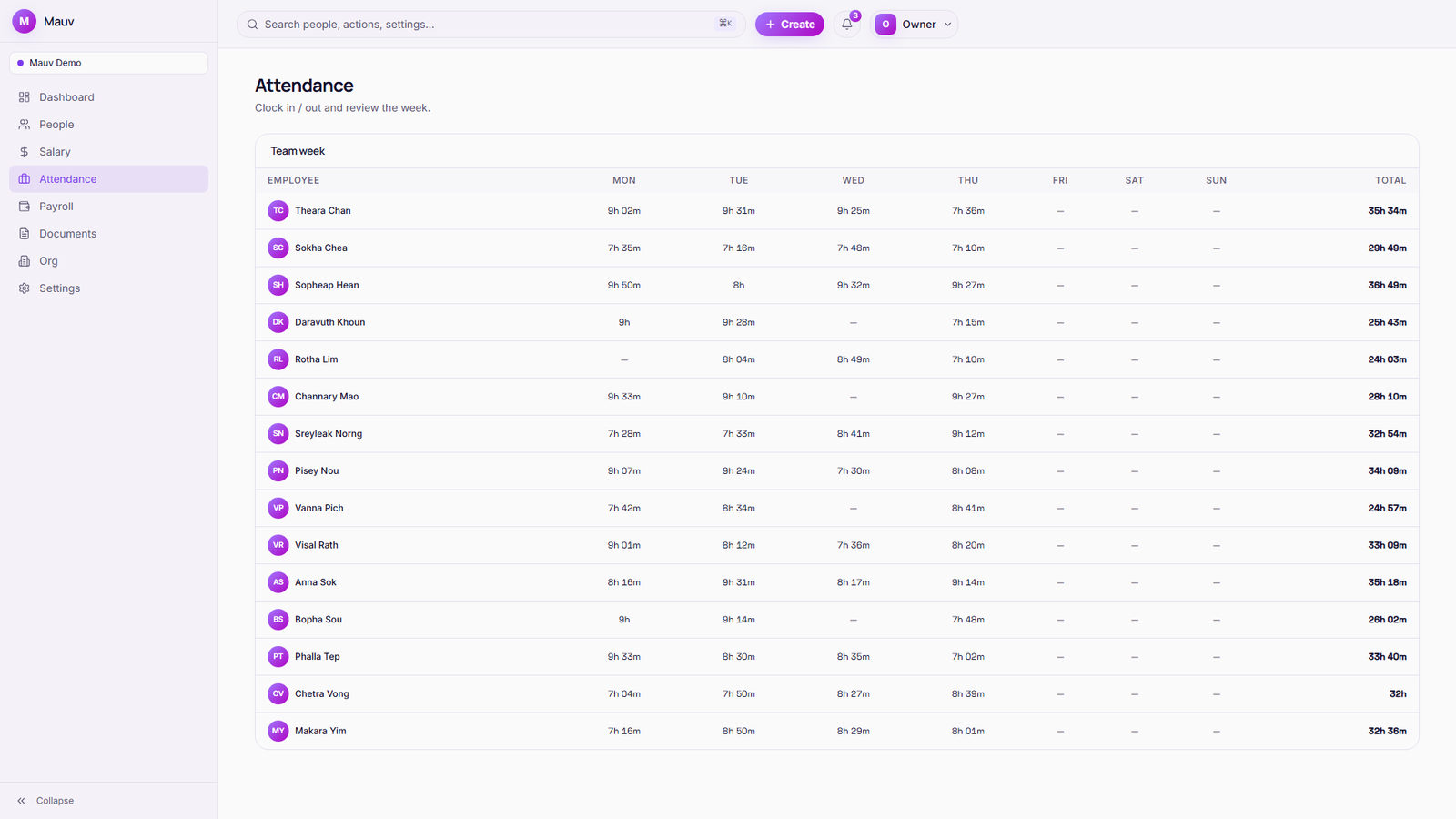Click Chetra Vong's total 32h

pos(1398,693)
